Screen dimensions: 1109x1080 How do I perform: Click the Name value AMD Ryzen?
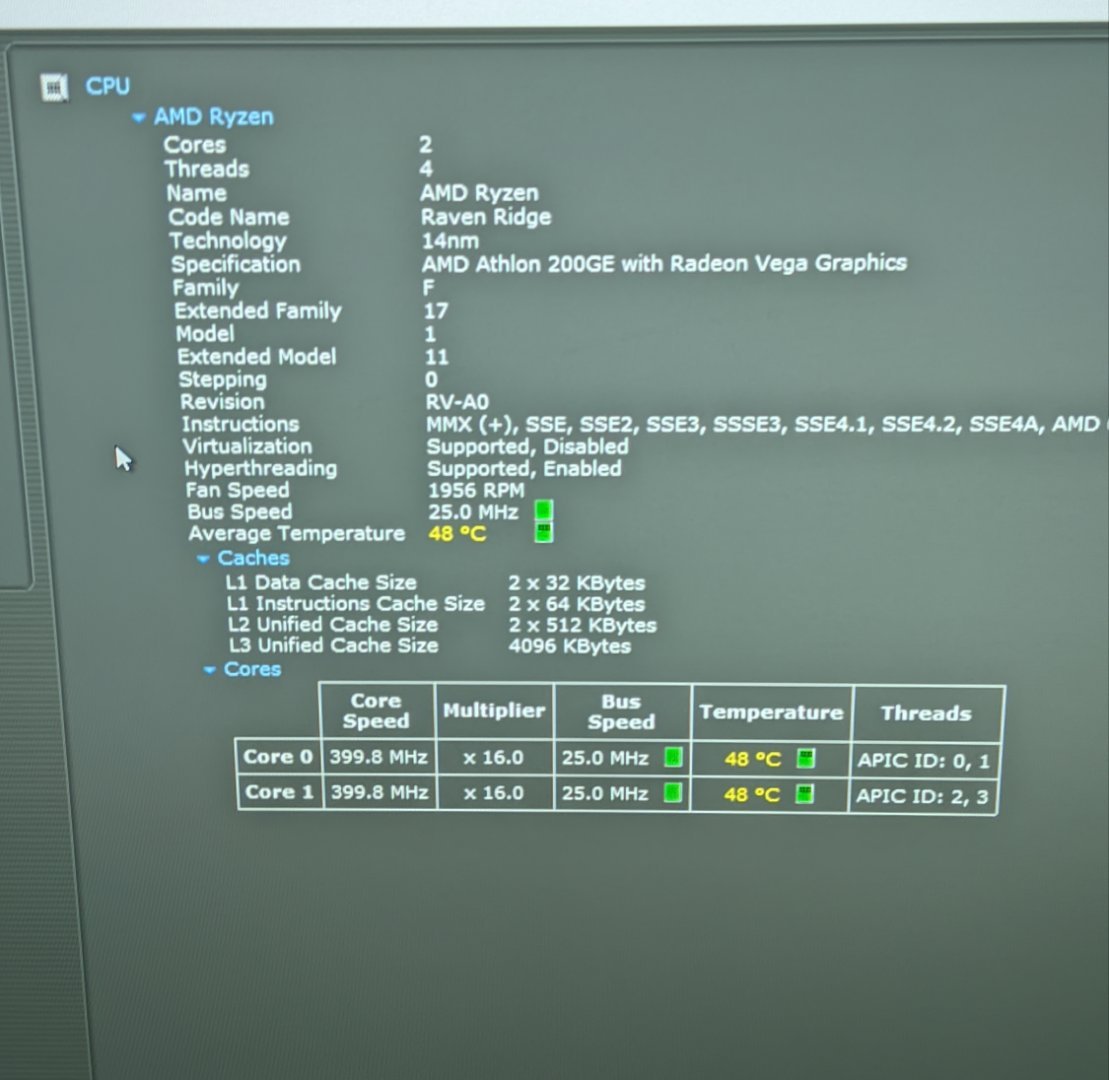click(479, 193)
